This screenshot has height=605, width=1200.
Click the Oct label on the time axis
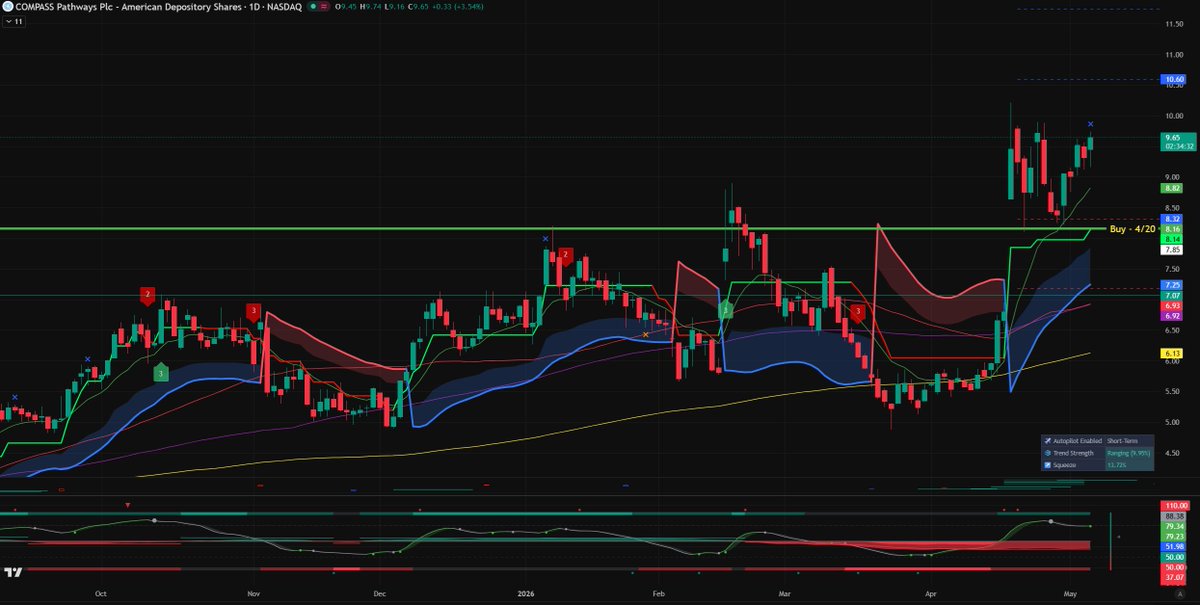pos(100,594)
